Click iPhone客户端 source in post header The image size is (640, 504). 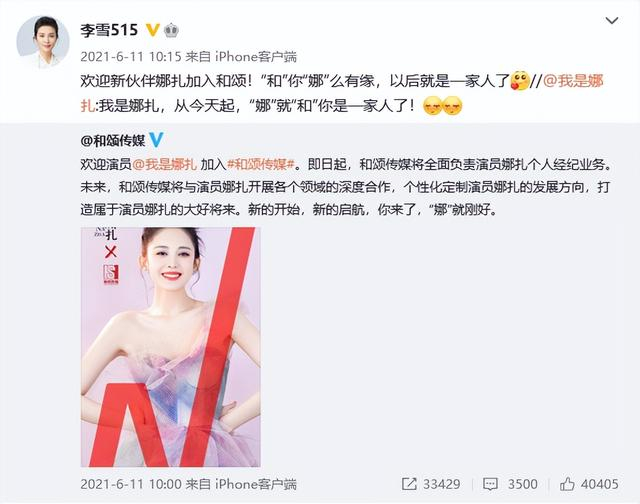pyautogui.click(x=256, y=56)
